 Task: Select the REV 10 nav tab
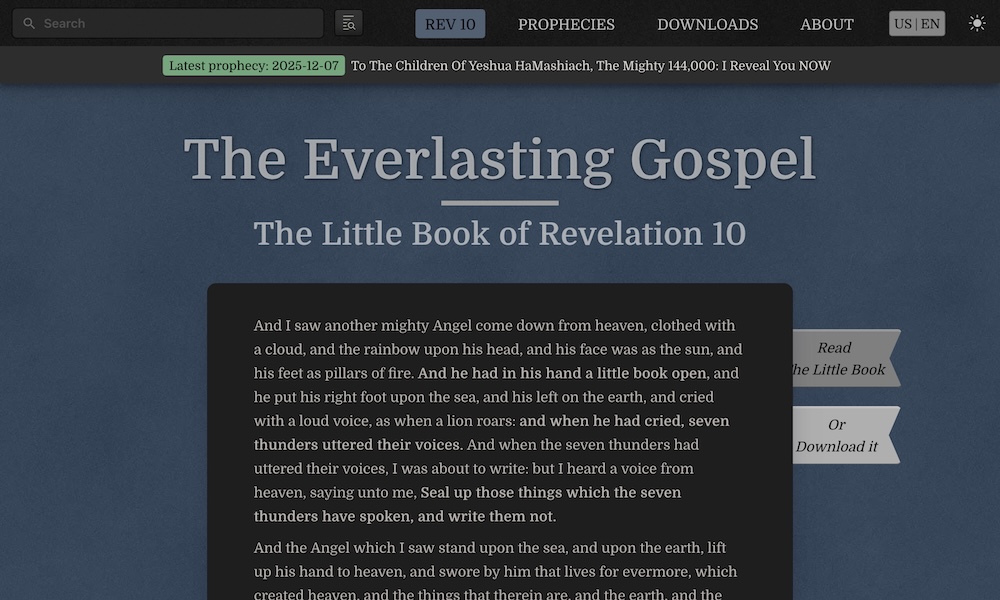point(450,24)
